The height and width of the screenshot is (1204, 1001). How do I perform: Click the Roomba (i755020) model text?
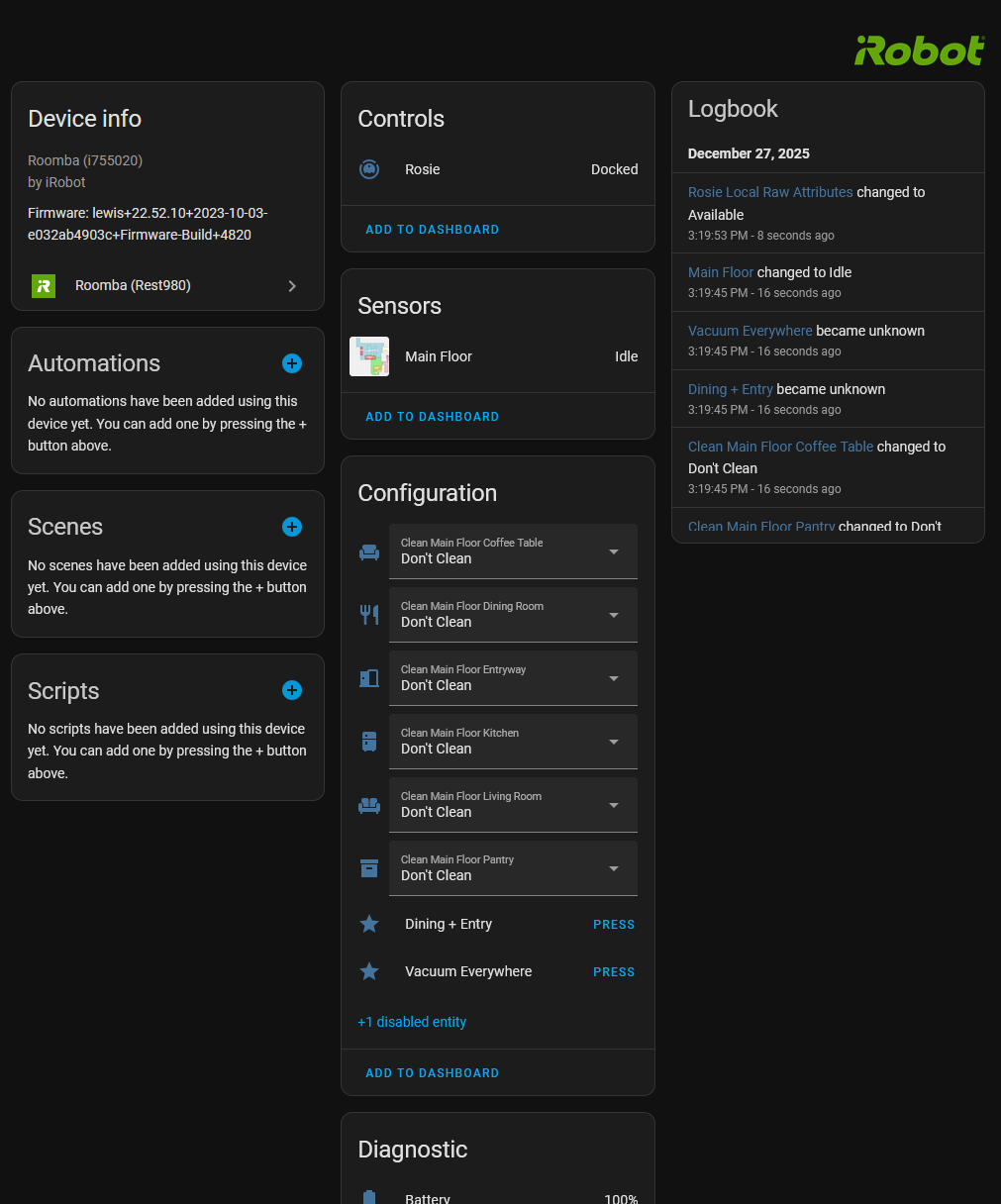click(85, 160)
